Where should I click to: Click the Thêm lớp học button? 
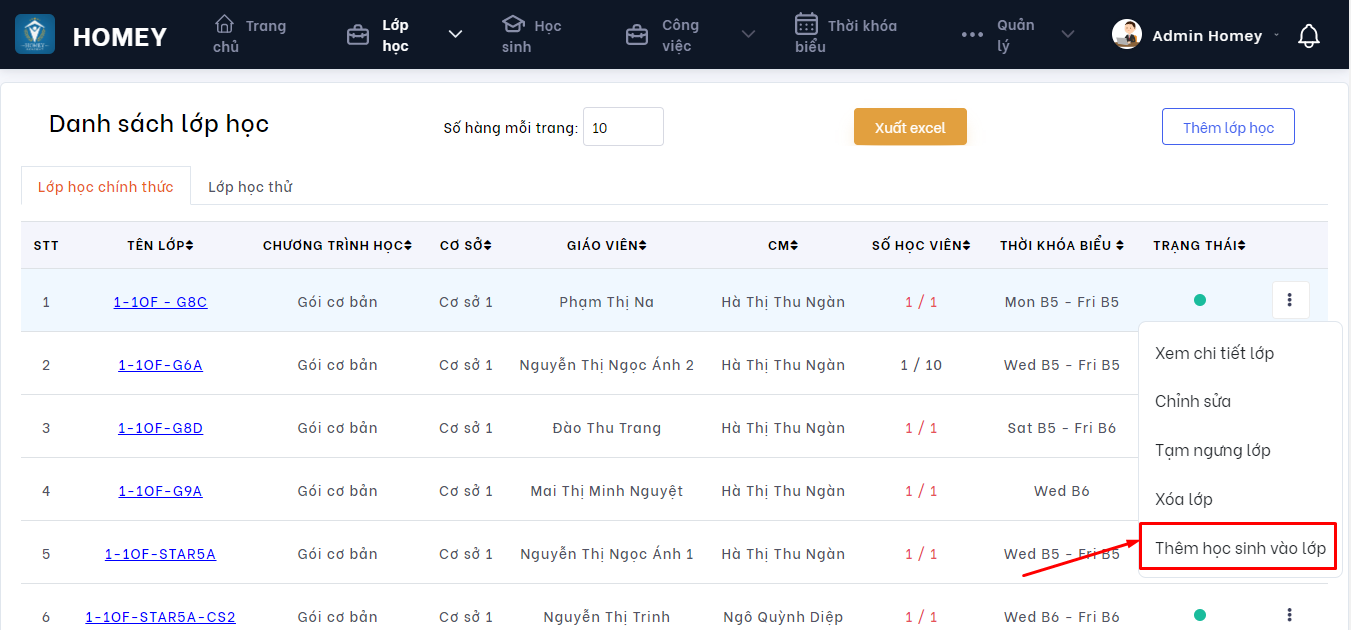click(1228, 127)
